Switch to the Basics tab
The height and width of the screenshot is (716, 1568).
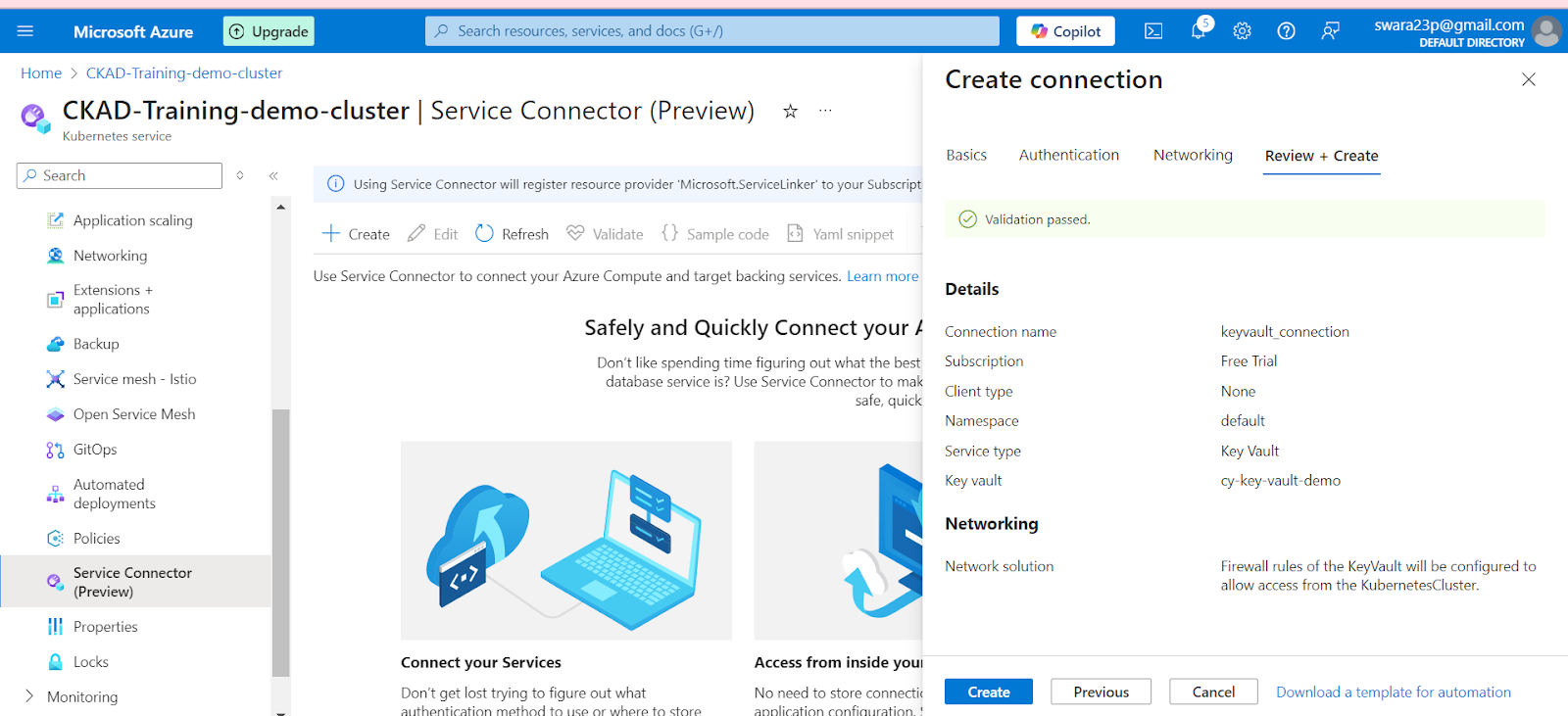tap(966, 155)
